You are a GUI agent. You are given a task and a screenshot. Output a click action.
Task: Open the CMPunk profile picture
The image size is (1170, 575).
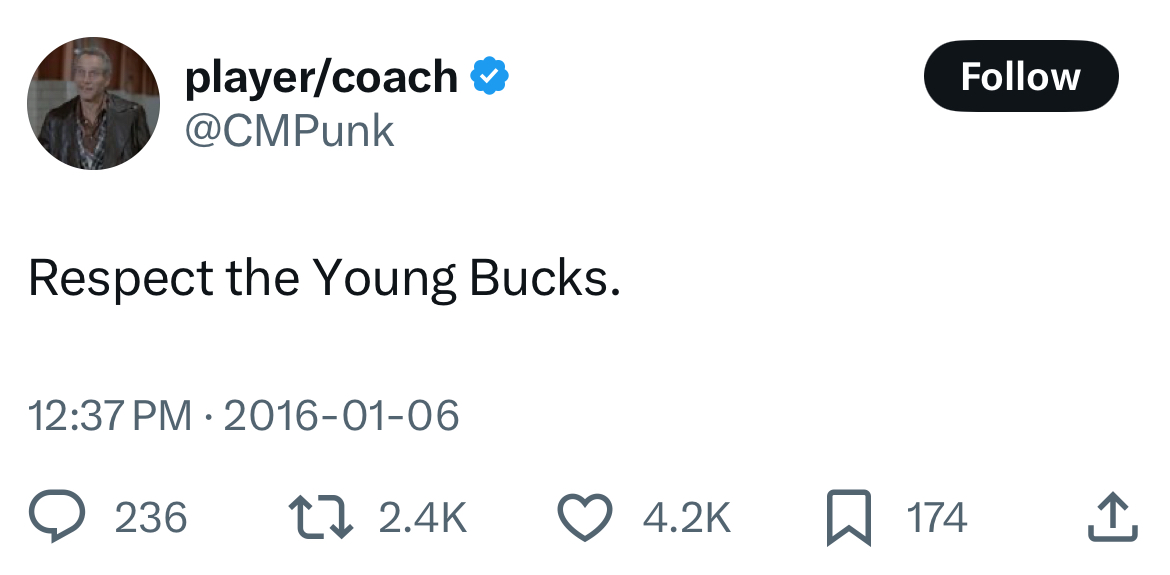point(93,103)
